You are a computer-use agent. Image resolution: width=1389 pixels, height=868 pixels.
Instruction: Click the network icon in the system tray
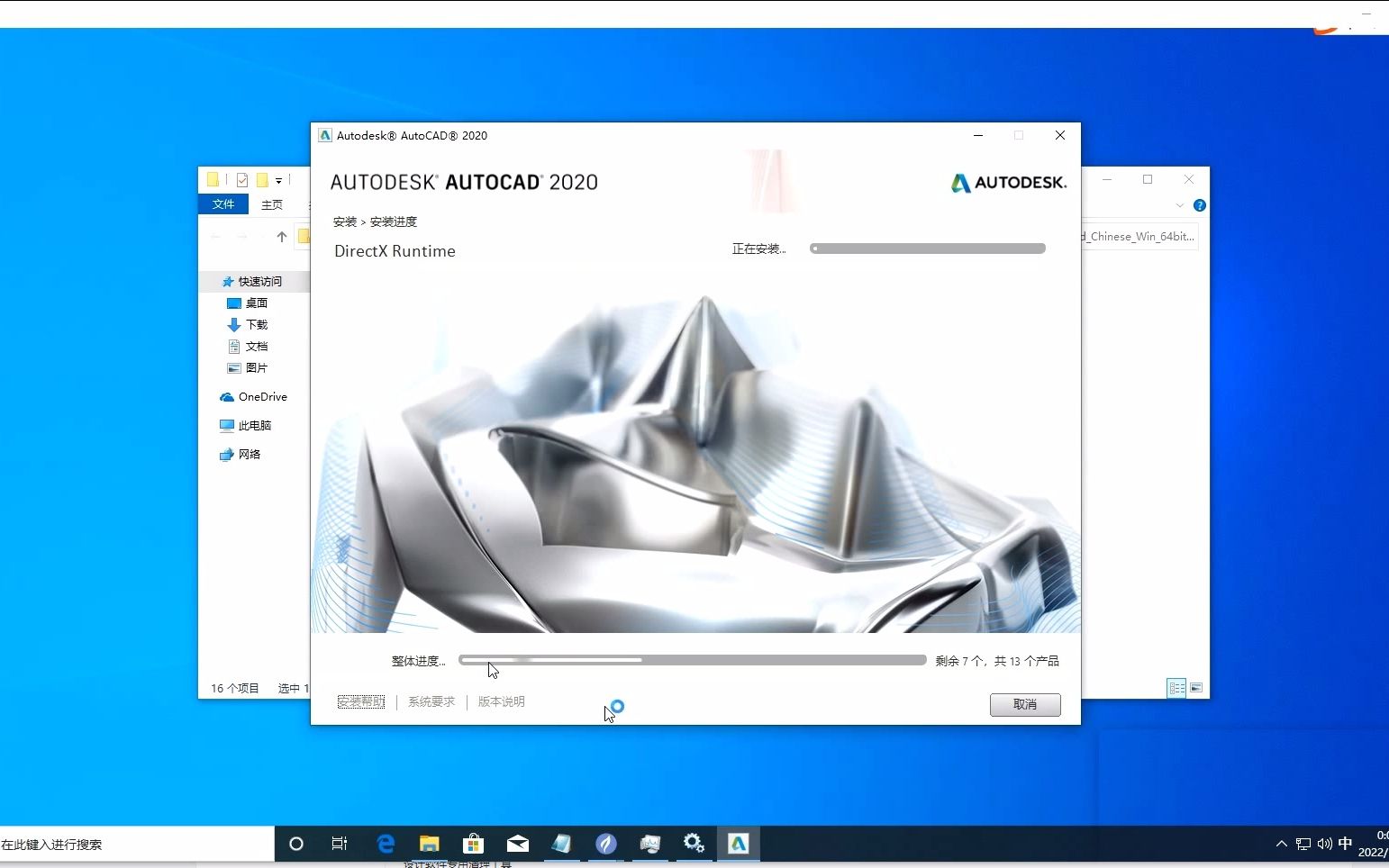[x=1303, y=844]
